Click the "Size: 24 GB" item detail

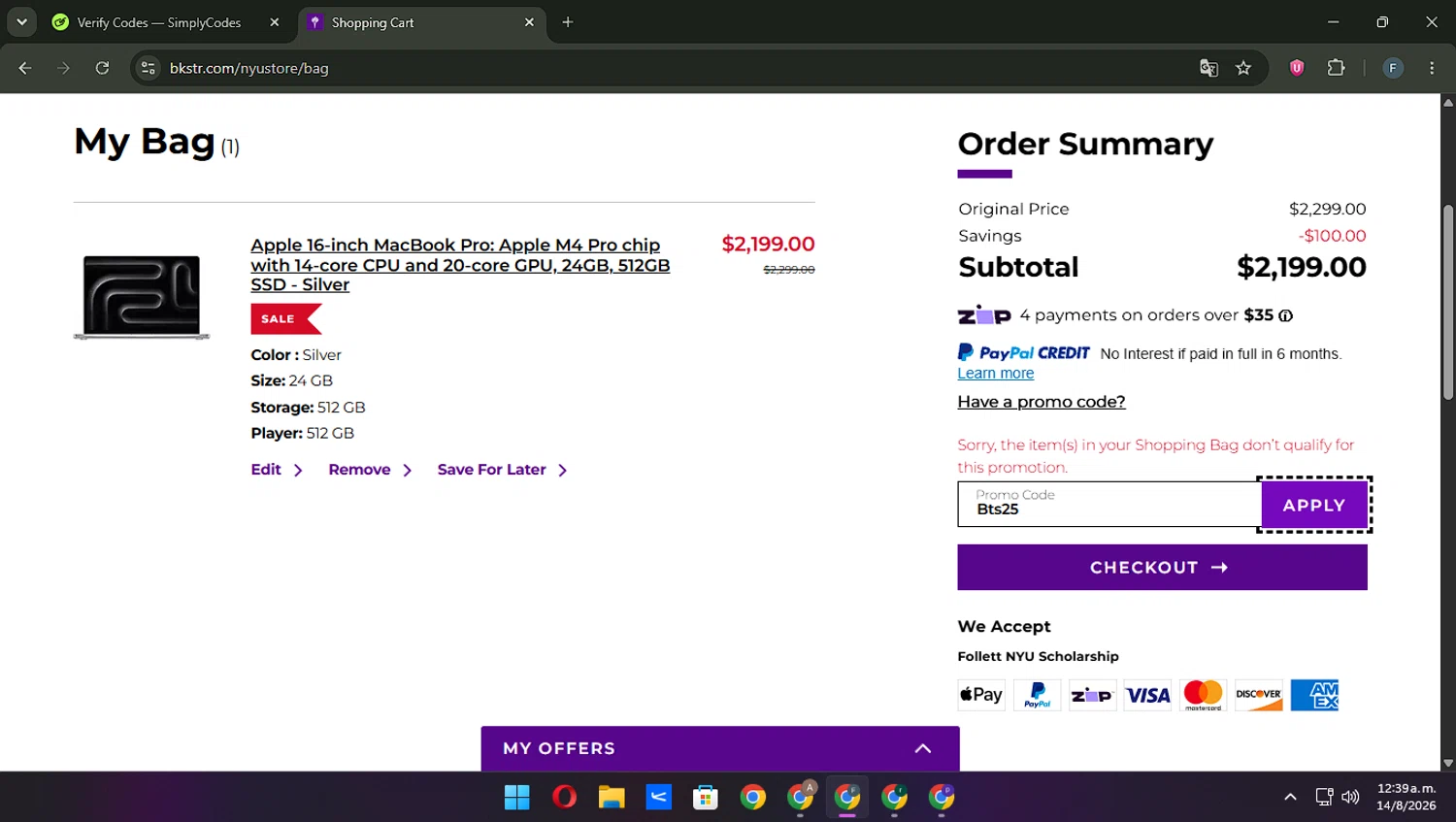click(291, 381)
